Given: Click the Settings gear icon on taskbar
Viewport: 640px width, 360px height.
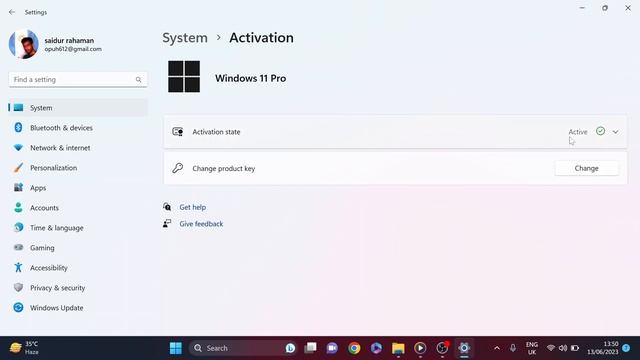Looking at the screenshot, I should click(x=464, y=348).
